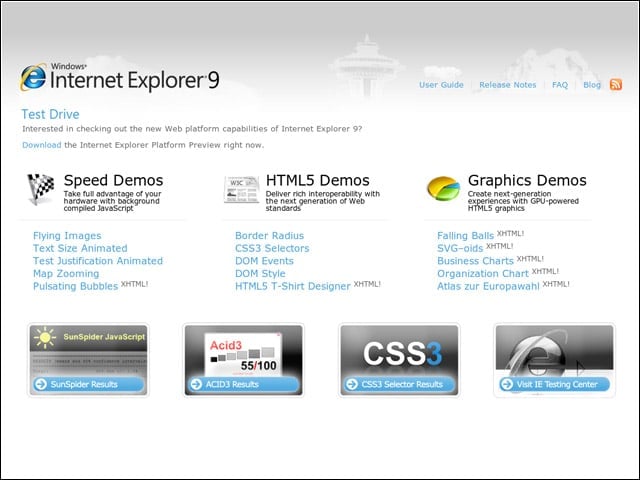This screenshot has width=640, height=480.
Task: Click the arrow icon beside SunSpider Results
Action: 40,384
